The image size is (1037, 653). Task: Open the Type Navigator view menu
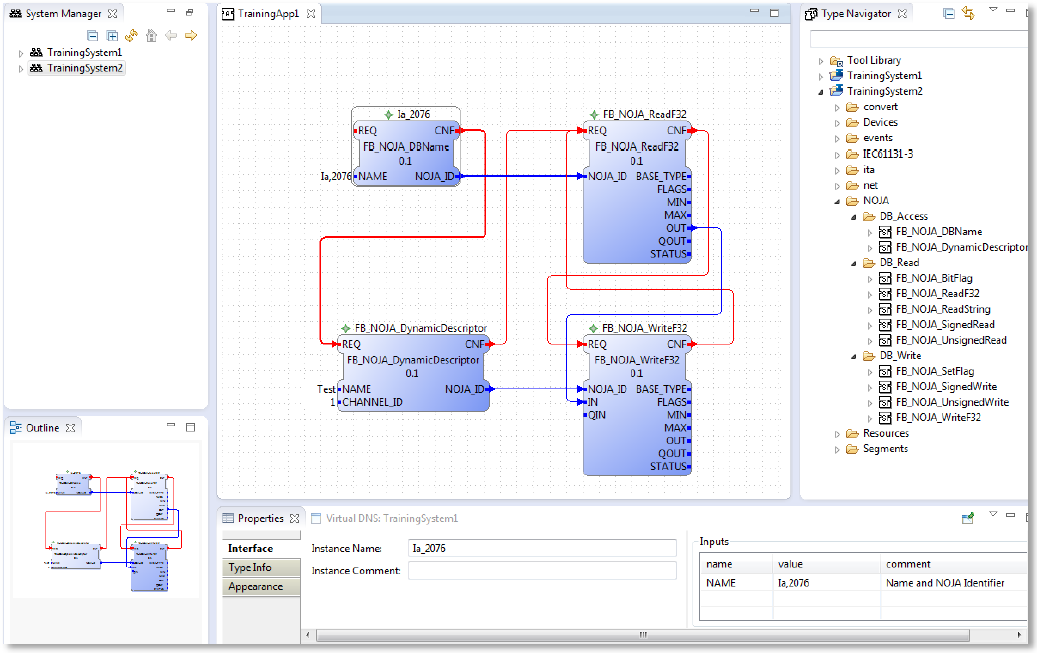992,13
